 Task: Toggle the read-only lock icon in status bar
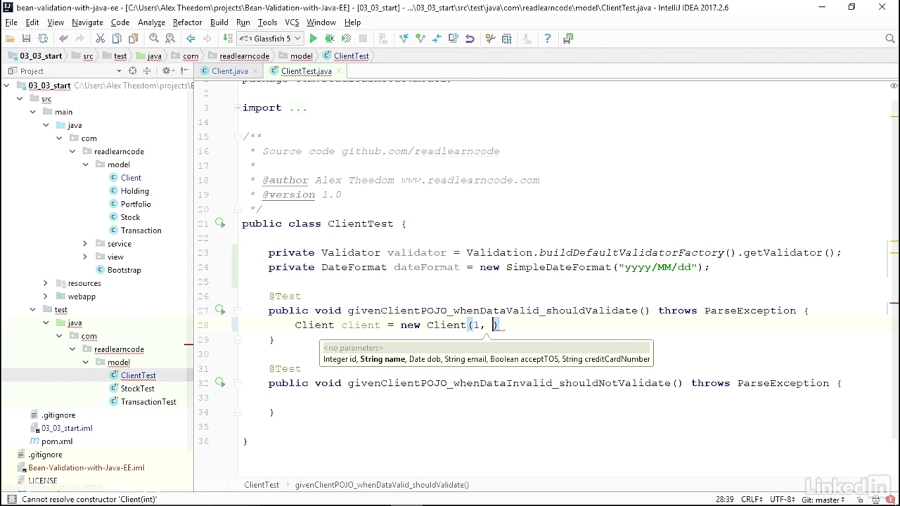coord(860,499)
